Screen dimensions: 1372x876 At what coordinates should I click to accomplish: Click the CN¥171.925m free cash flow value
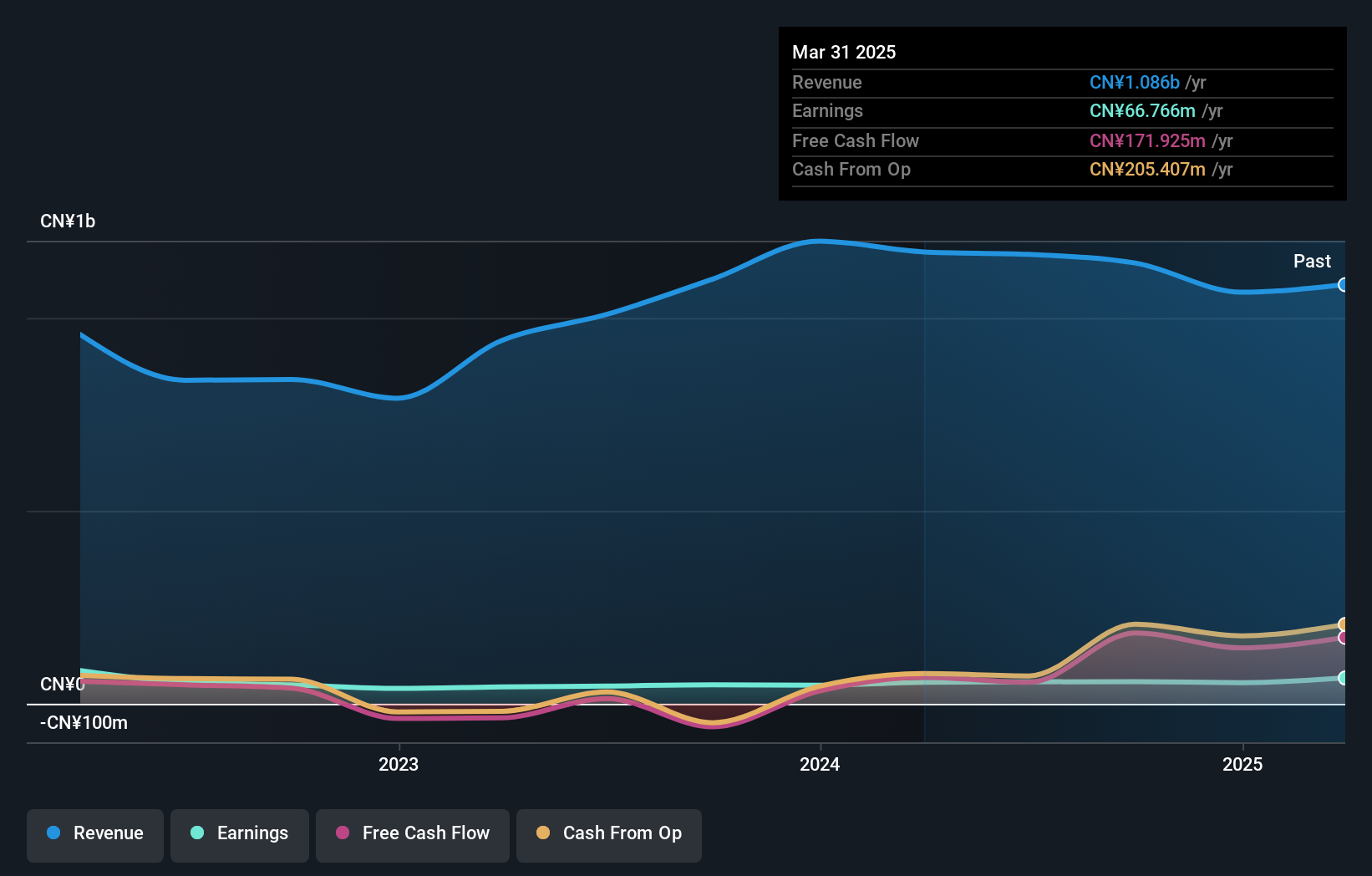pyautogui.click(x=1147, y=140)
